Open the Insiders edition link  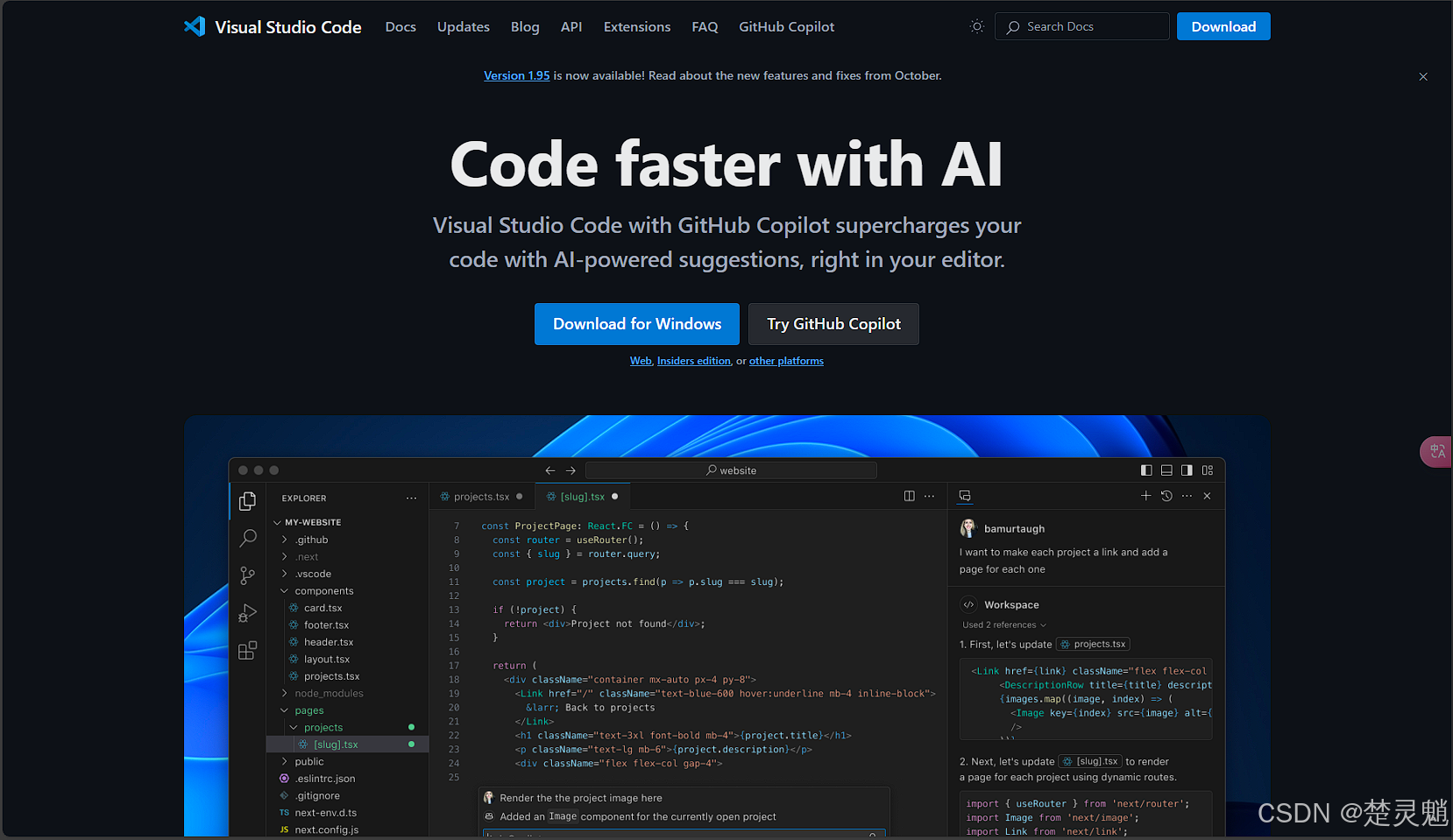pyautogui.click(x=694, y=361)
